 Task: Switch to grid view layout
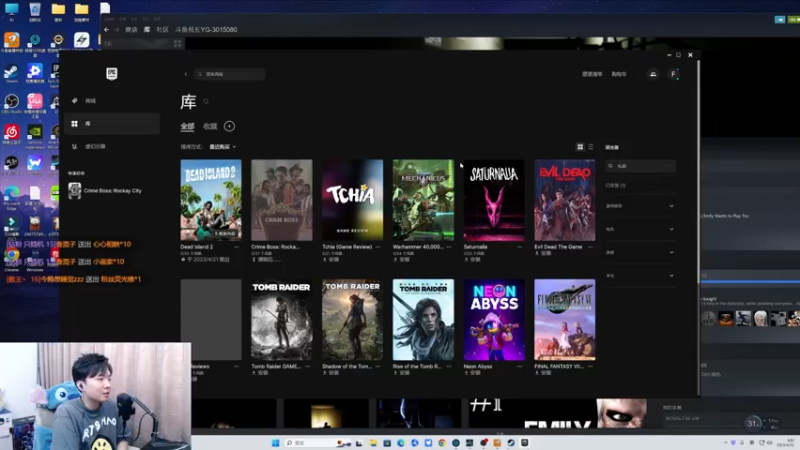tap(580, 147)
